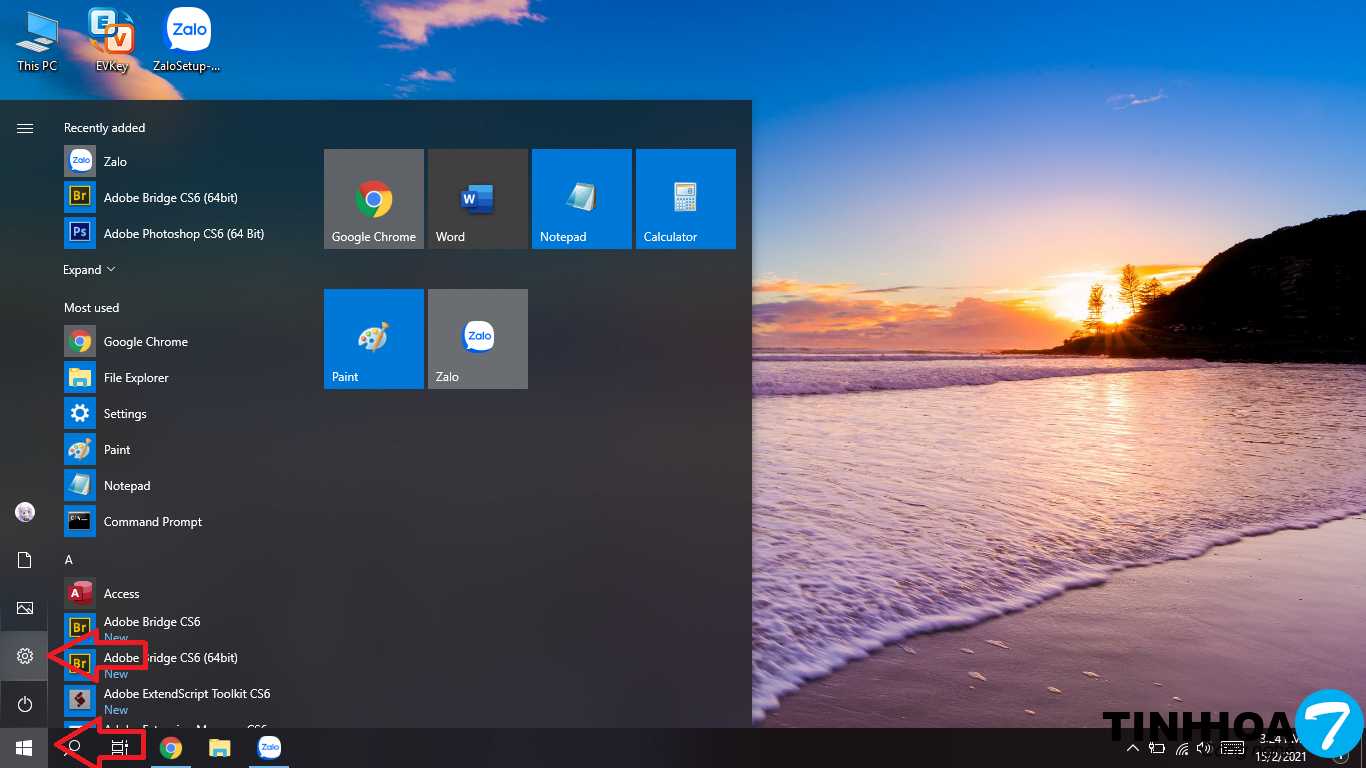The image size is (1366, 768).
Task: Open Adobe Photoshop CS6 (64 Bit)
Action: (x=183, y=234)
